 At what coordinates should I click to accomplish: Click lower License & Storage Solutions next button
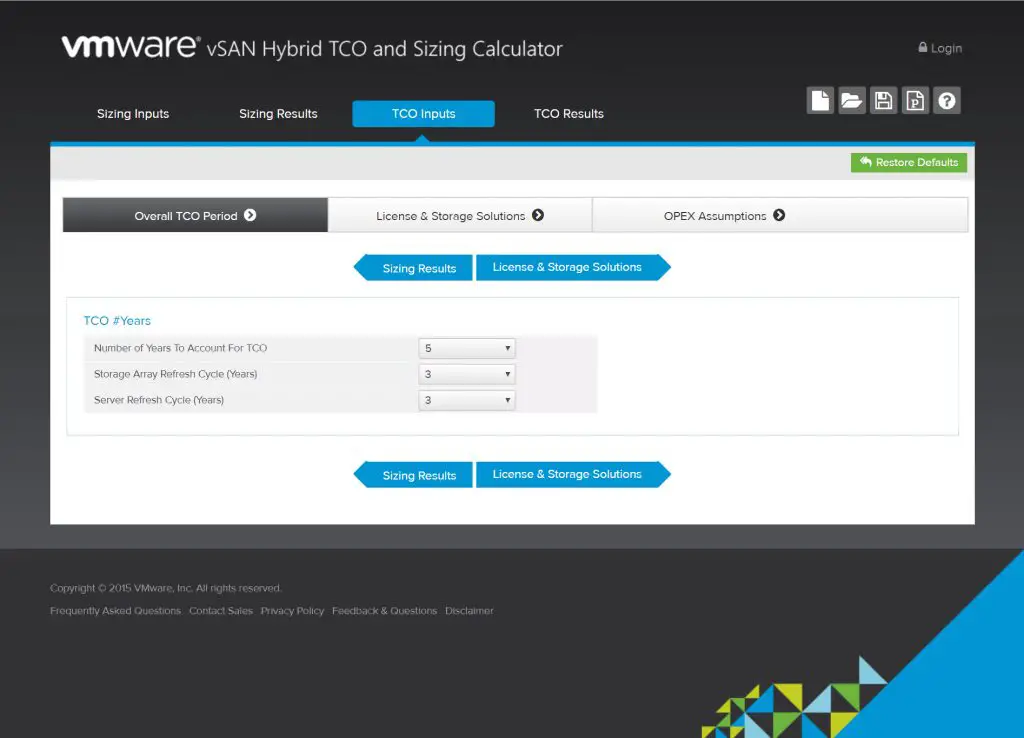tap(573, 474)
